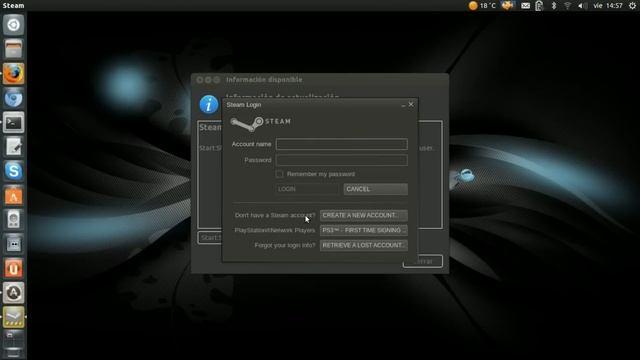Click the weather indicator showing 18 °C
This screenshot has height=360, width=640.
(x=482, y=6)
